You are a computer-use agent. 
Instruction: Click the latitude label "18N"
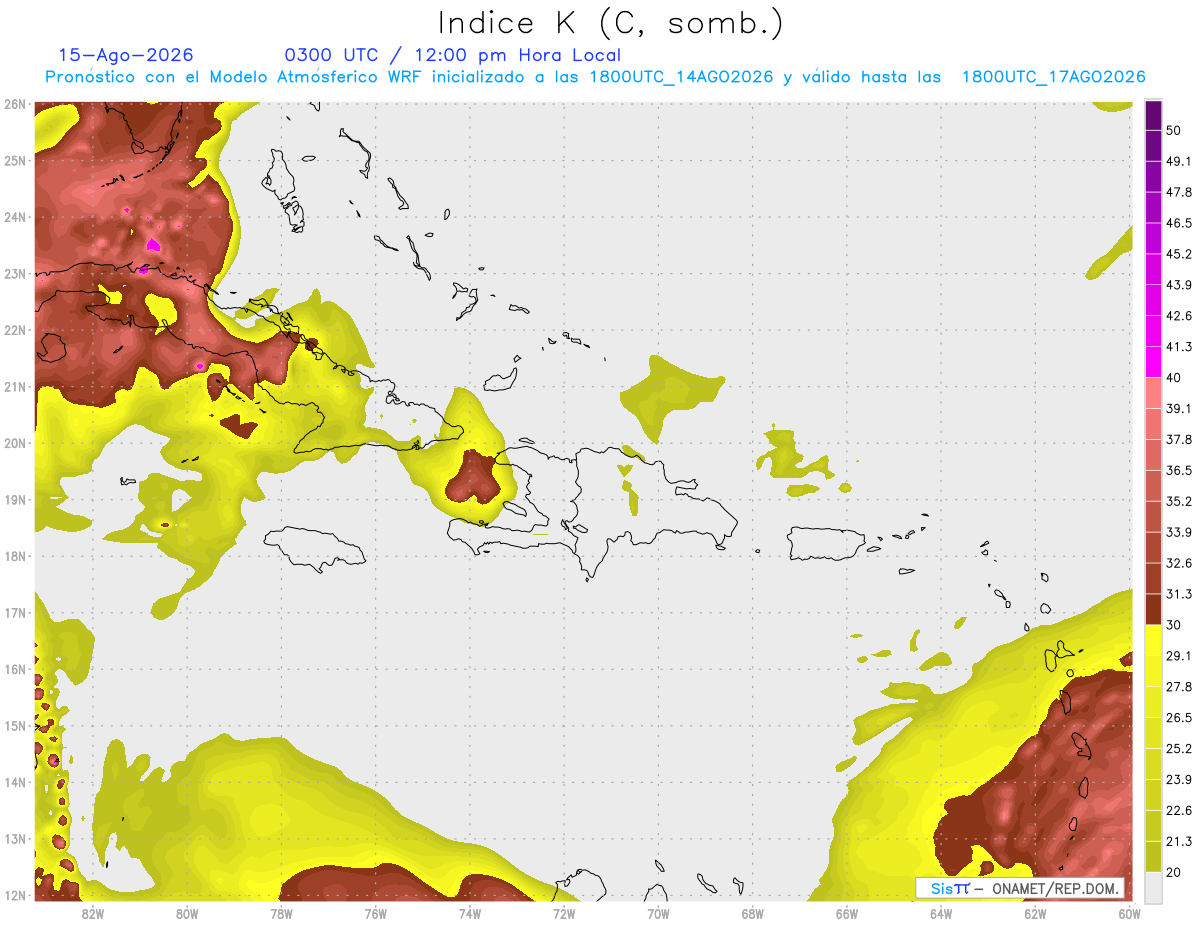click(15, 556)
